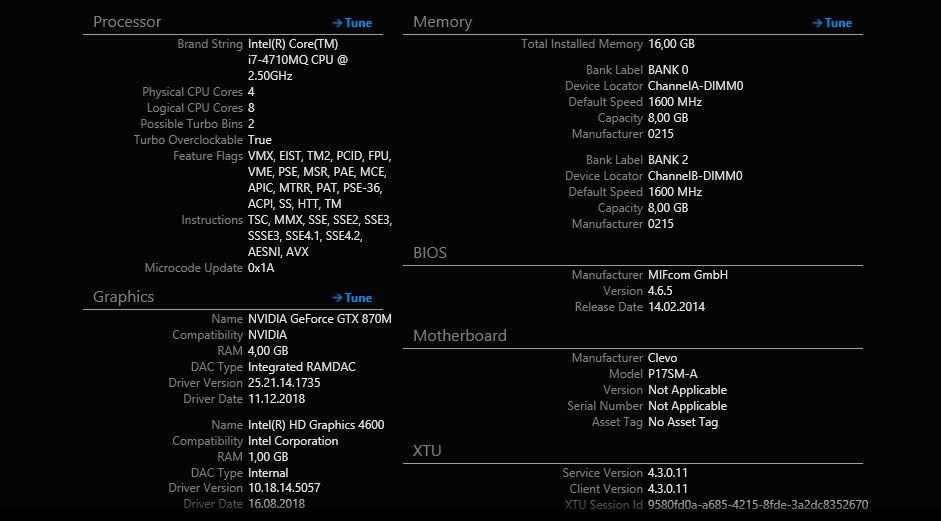Click driver date 16.08.2018
Image resolution: width=941 pixels, height=521 pixels.
pos(277,504)
